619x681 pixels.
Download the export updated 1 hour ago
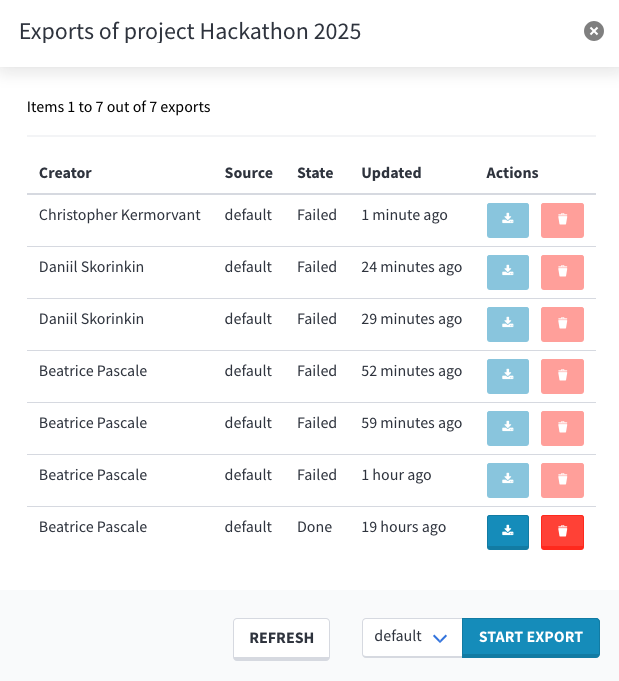(x=508, y=480)
